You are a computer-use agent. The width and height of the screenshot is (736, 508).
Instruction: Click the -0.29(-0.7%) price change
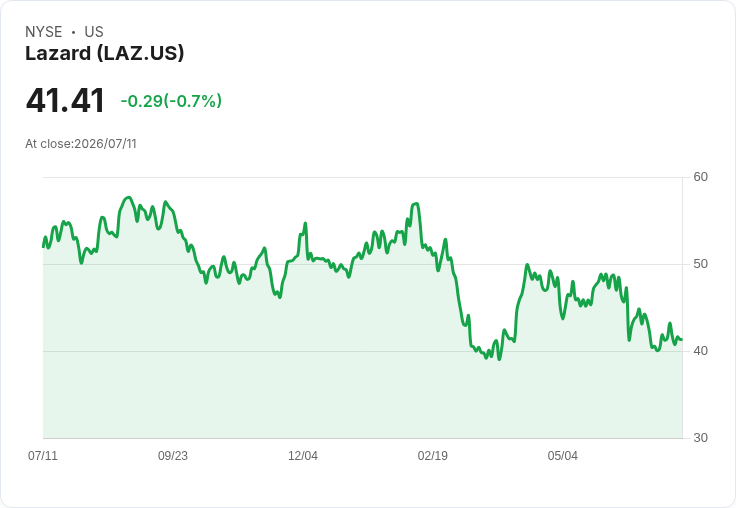(x=171, y=101)
